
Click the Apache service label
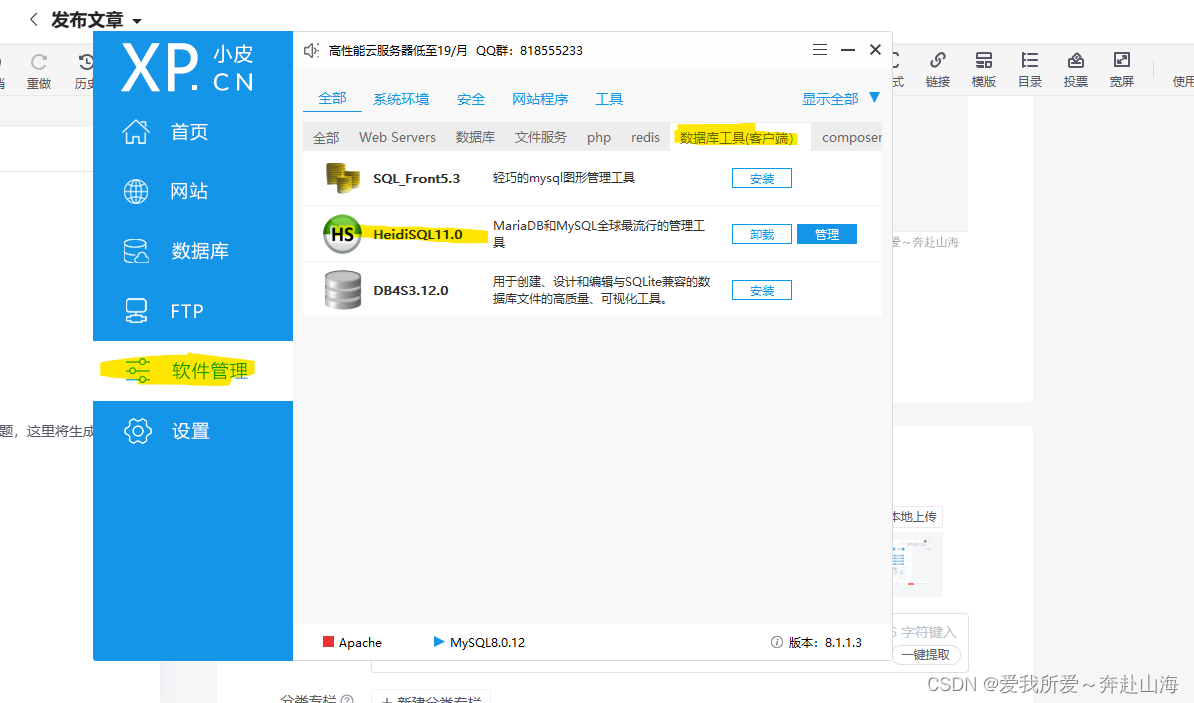click(360, 642)
